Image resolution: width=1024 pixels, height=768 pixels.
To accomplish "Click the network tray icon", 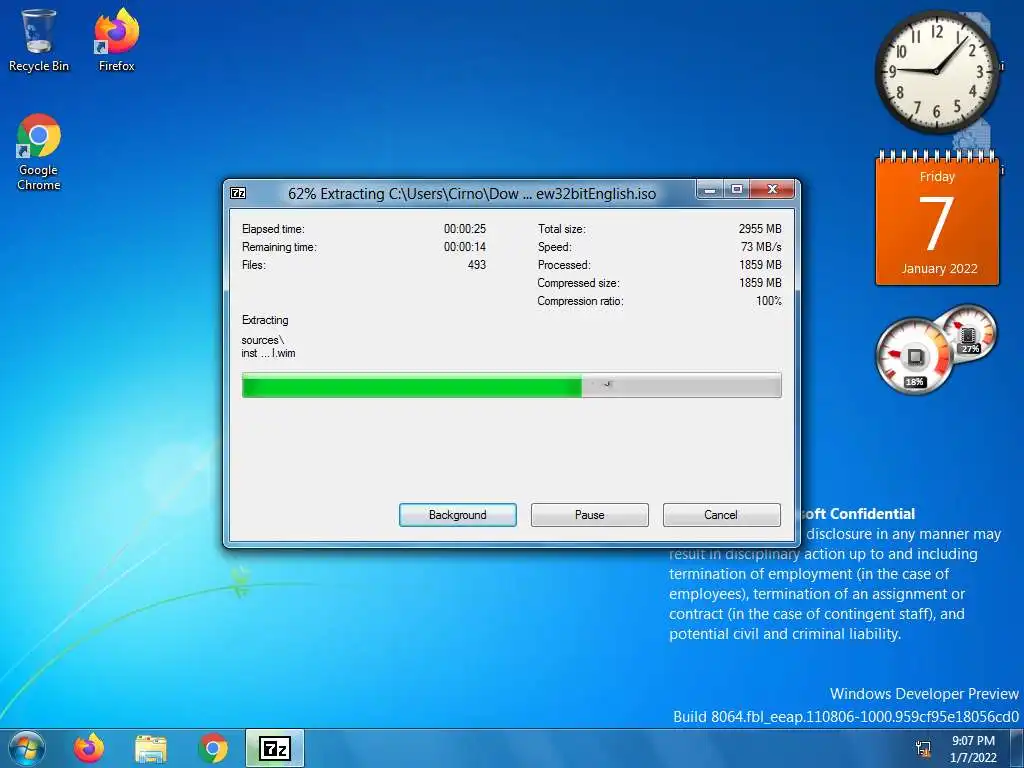I will 923,748.
